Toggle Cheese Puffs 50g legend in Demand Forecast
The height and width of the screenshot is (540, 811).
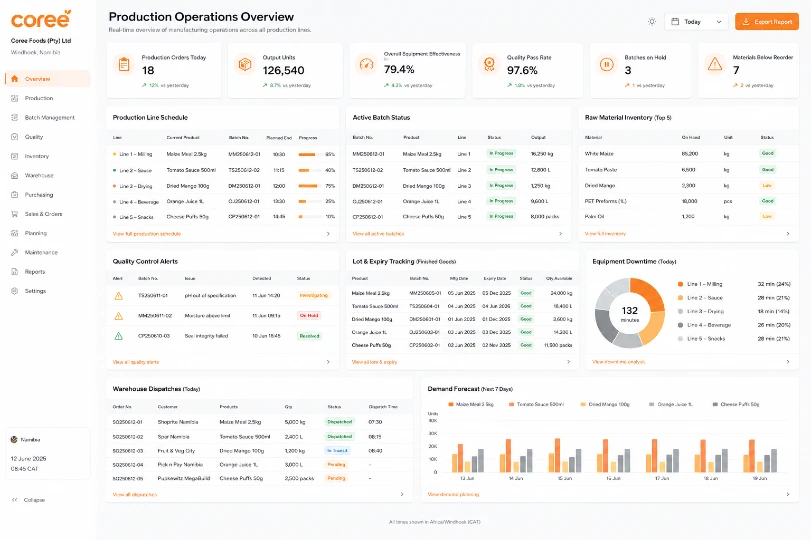(x=735, y=404)
